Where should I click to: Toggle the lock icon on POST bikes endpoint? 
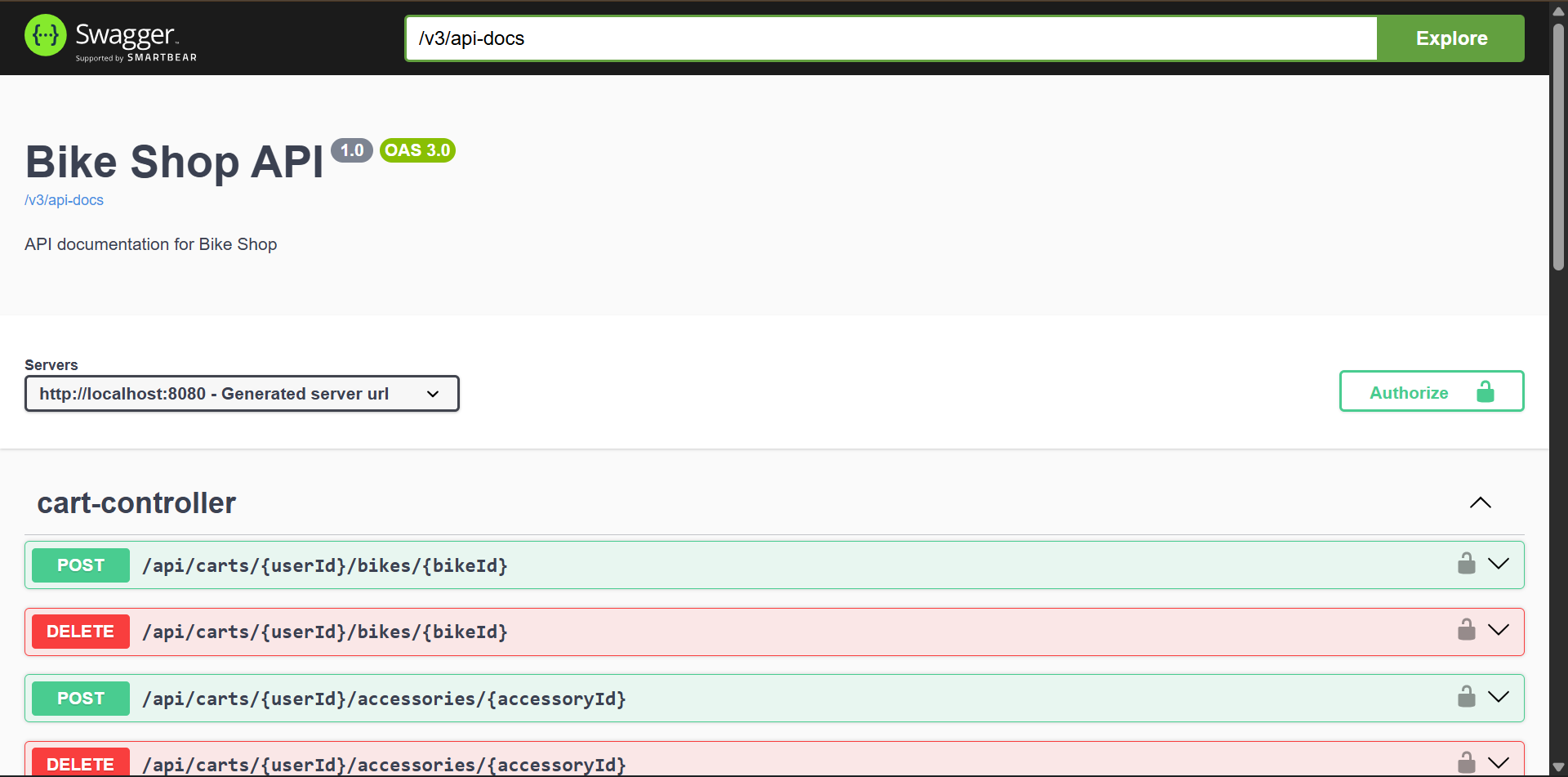pos(1467,563)
